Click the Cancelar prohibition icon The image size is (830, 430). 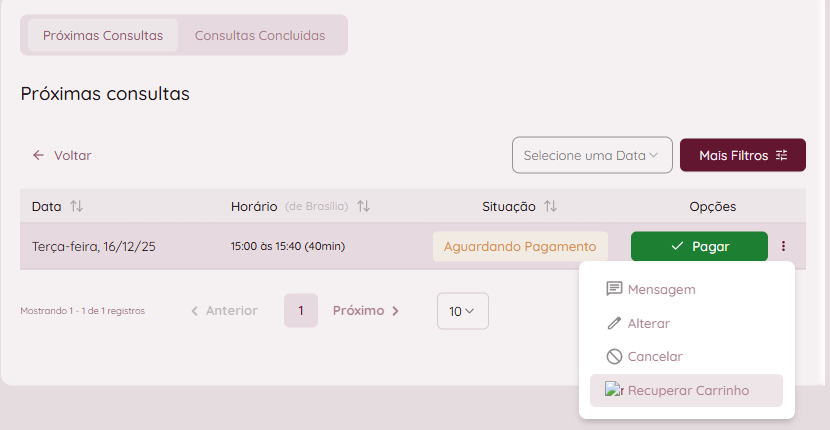(615, 356)
